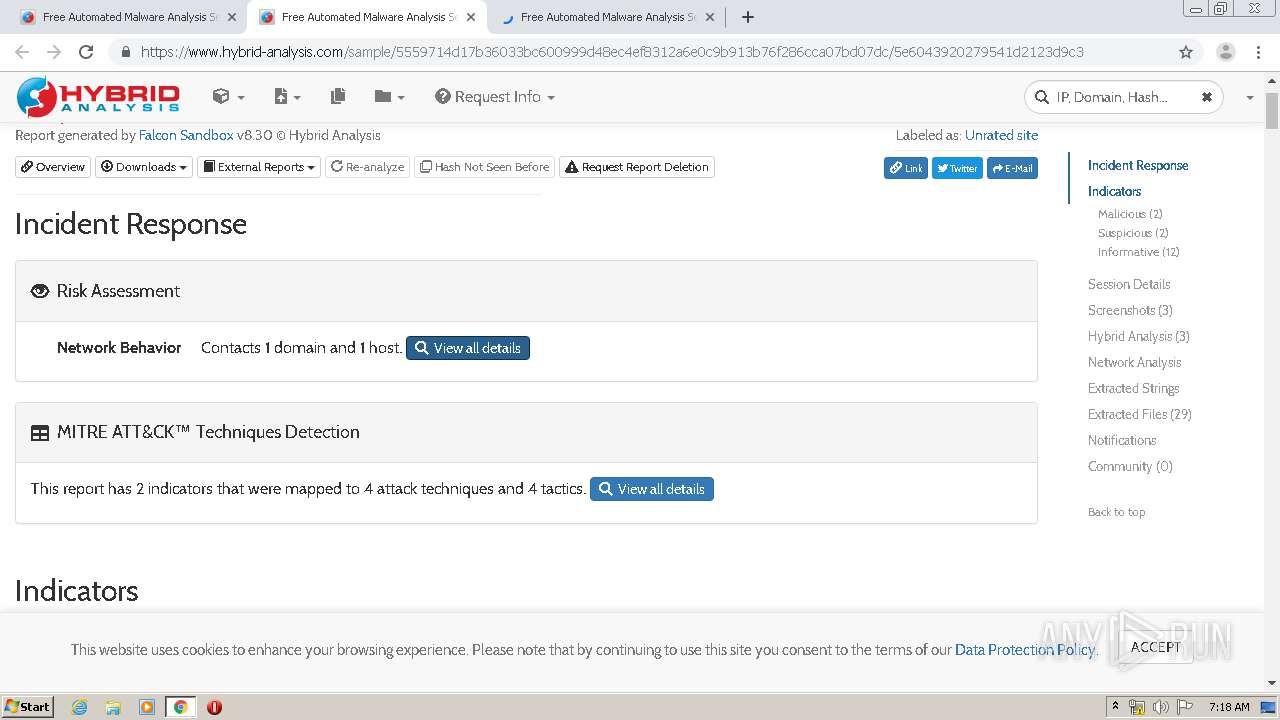
Task: Click the Chrome taskbar icon
Action: (180, 707)
